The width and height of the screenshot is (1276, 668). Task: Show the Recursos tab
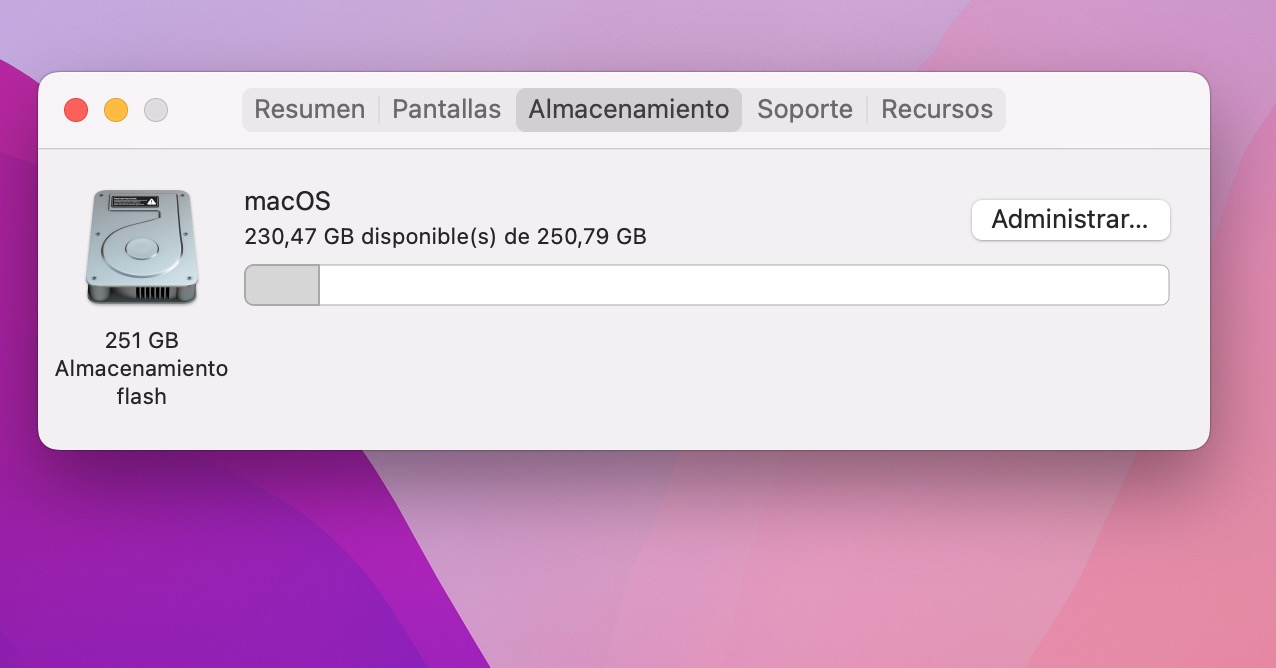click(937, 110)
